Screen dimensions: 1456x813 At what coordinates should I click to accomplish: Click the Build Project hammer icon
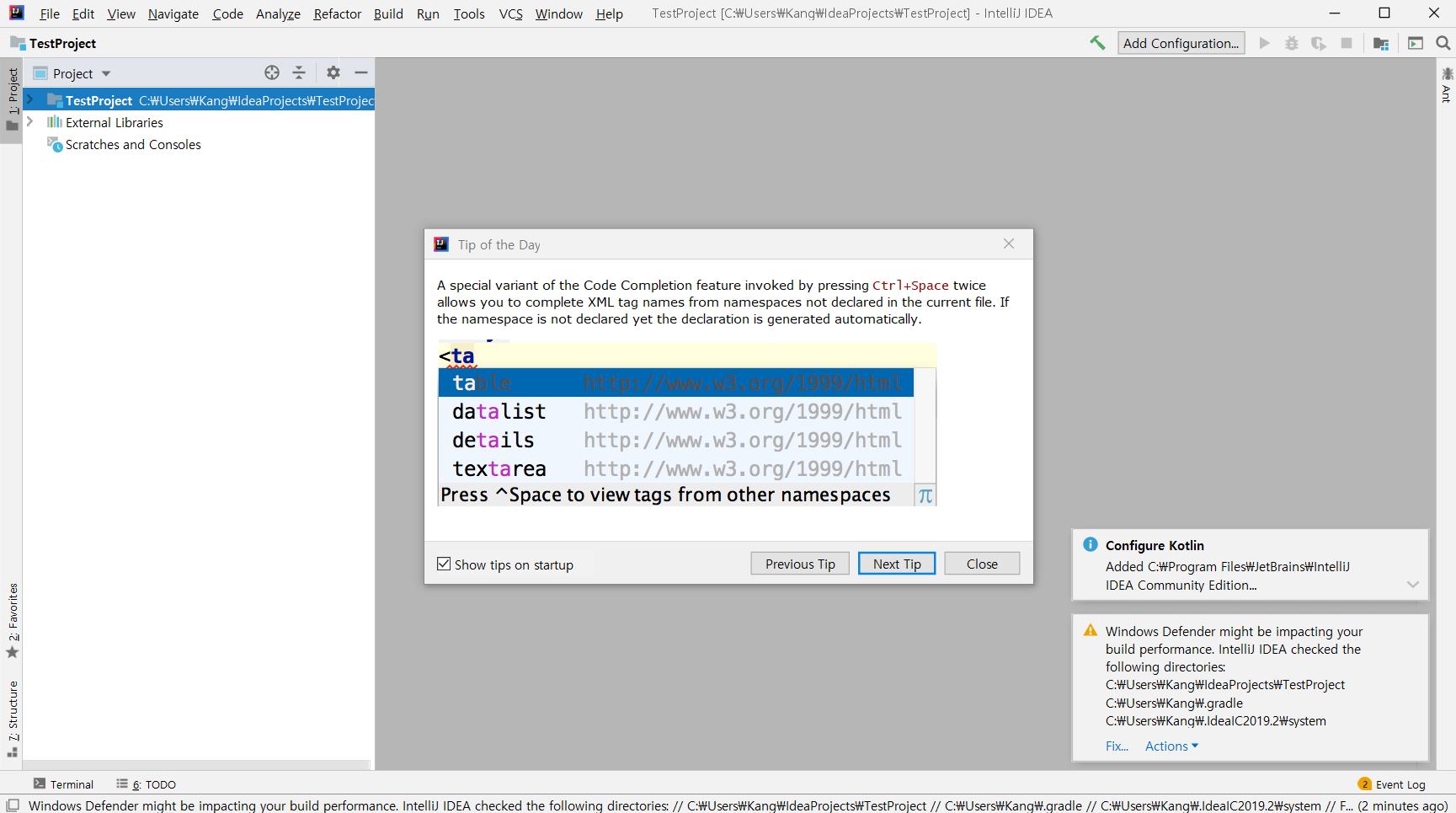[1097, 43]
